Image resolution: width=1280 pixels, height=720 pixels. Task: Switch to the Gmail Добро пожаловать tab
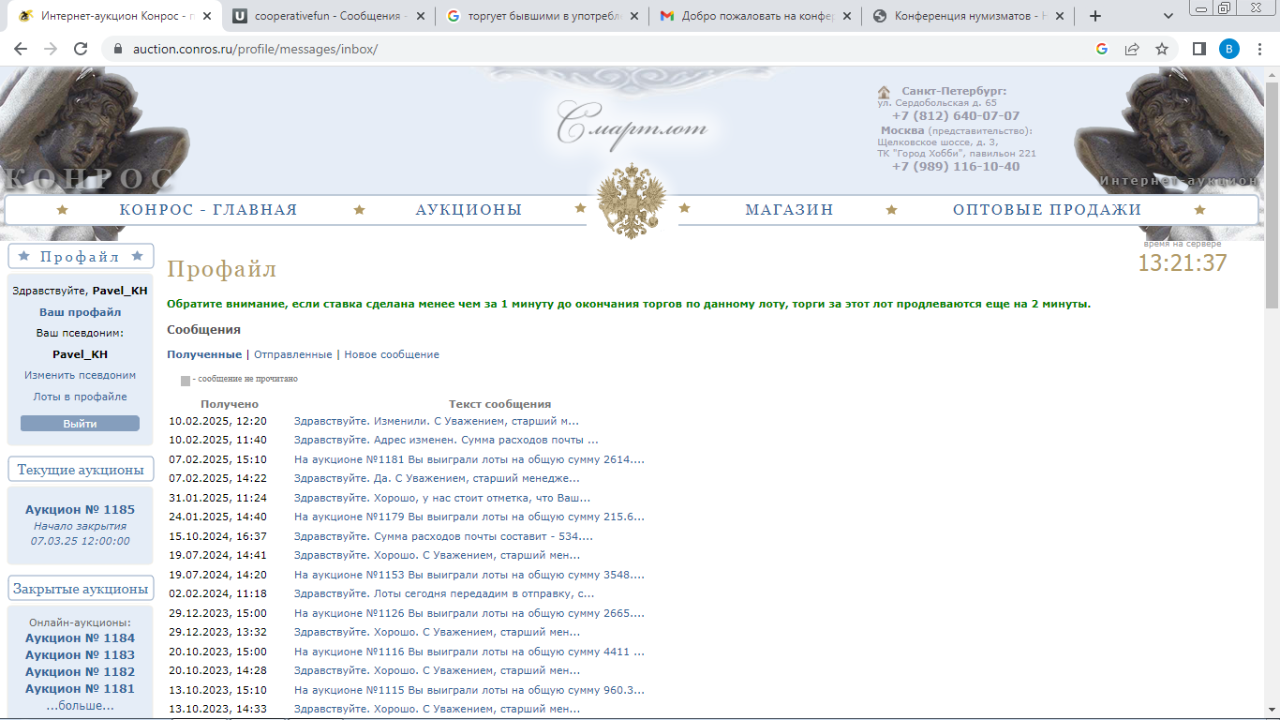pyautogui.click(x=755, y=16)
